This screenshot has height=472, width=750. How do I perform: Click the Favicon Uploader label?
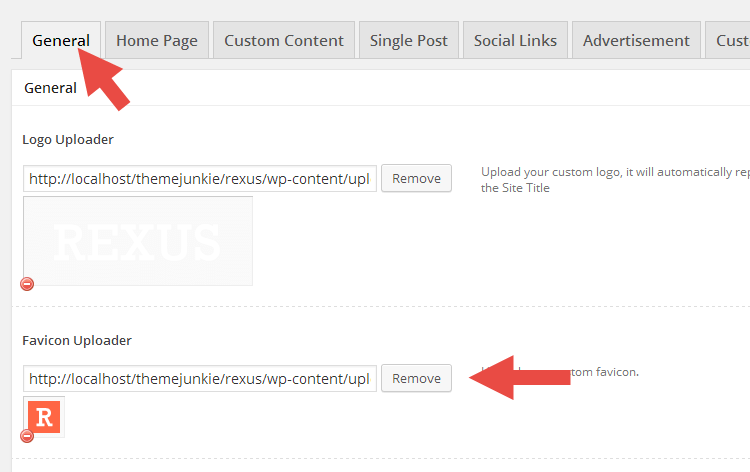[x=77, y=340]
